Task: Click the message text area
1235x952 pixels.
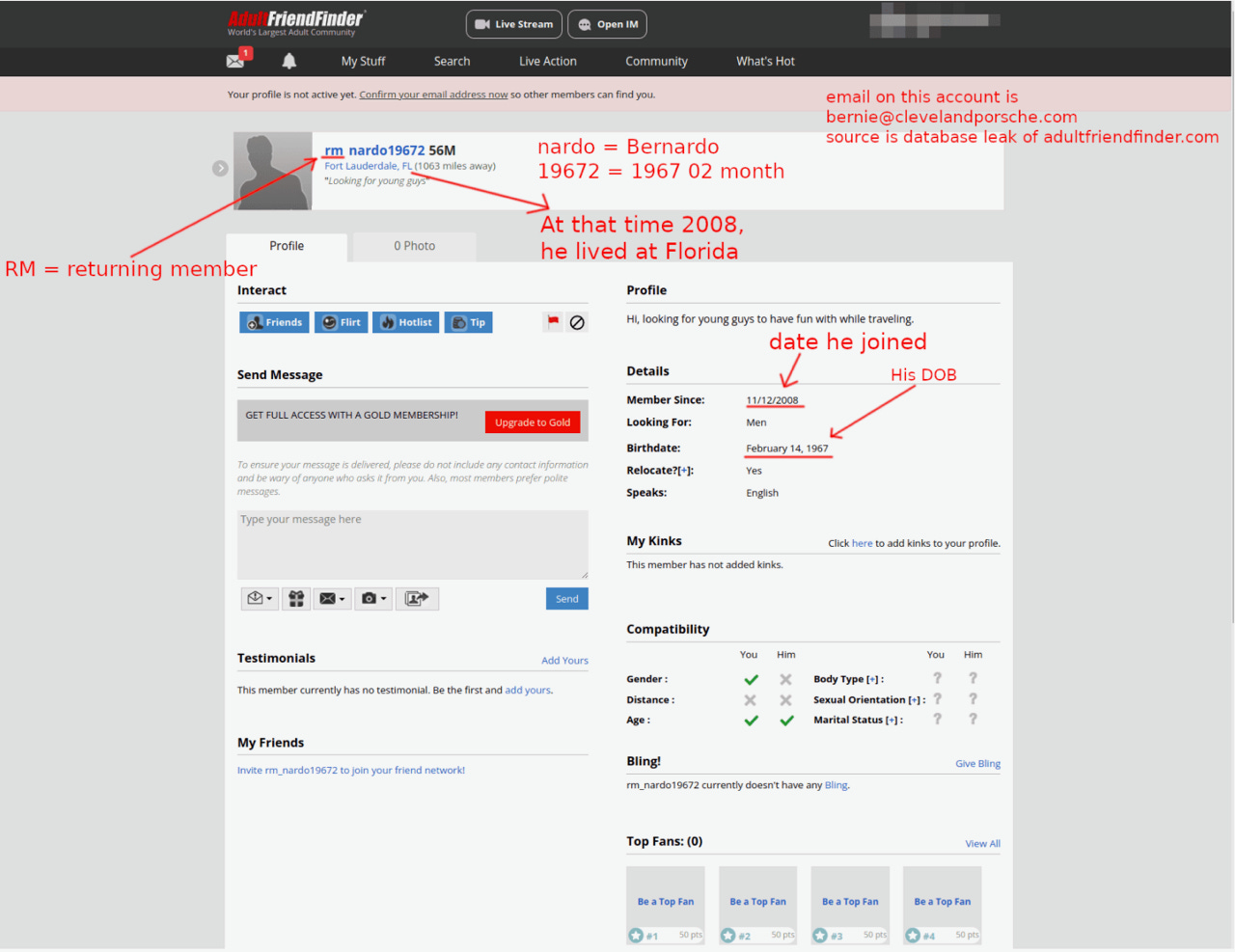Action: click(x=413, y=545)
